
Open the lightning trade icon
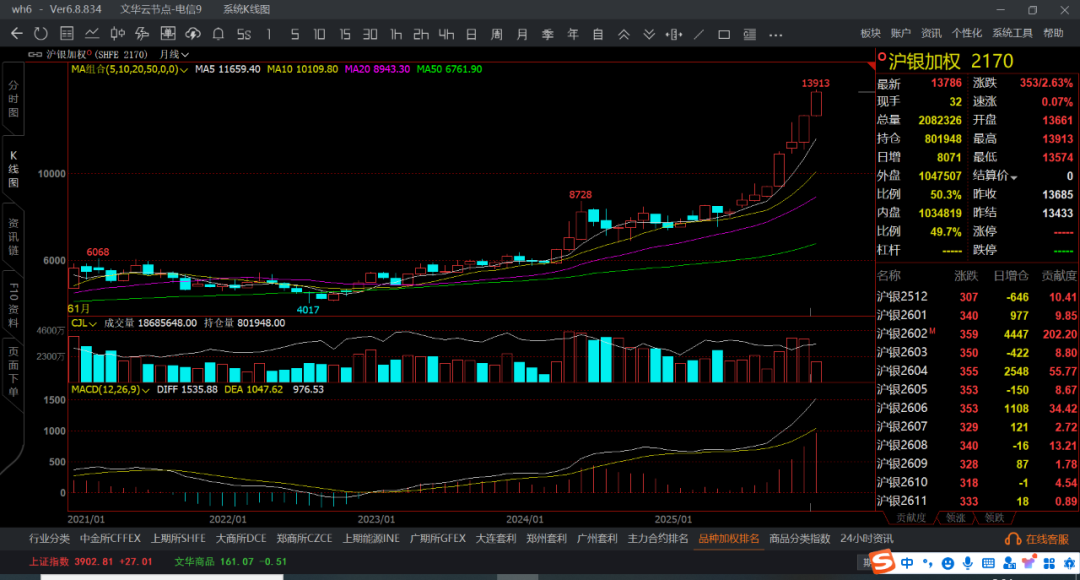143,34
